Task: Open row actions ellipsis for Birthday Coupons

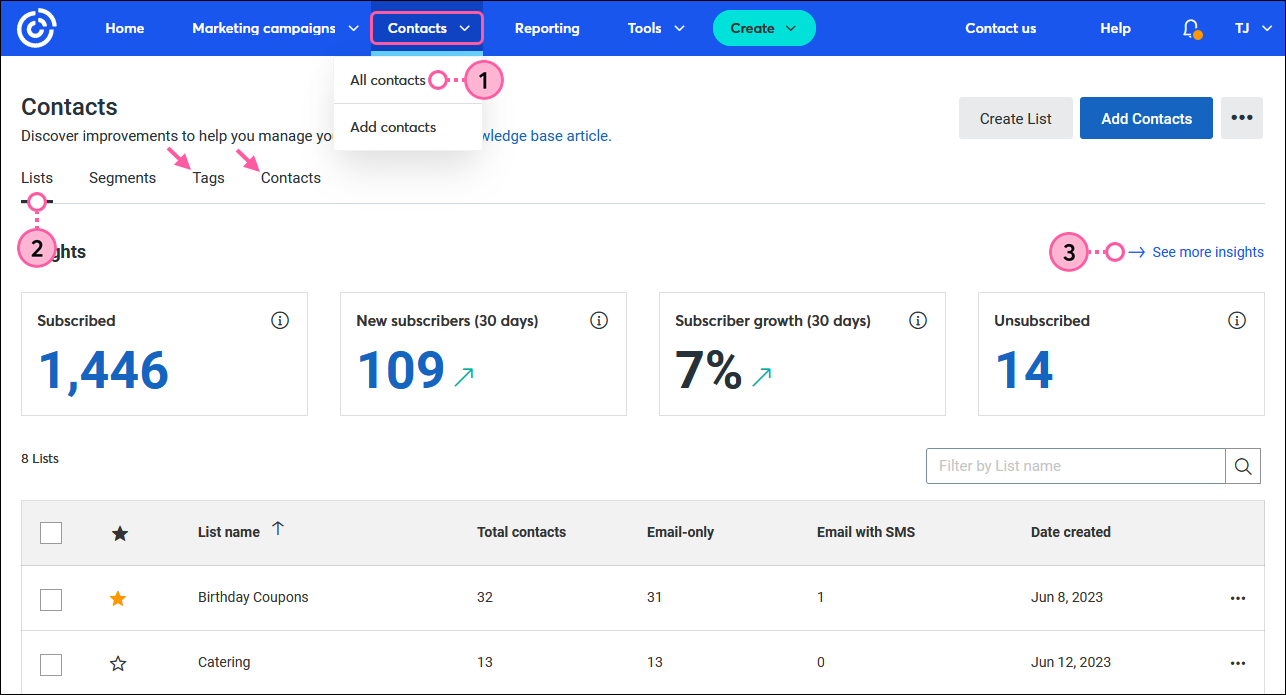Action: pos(1237,597)
